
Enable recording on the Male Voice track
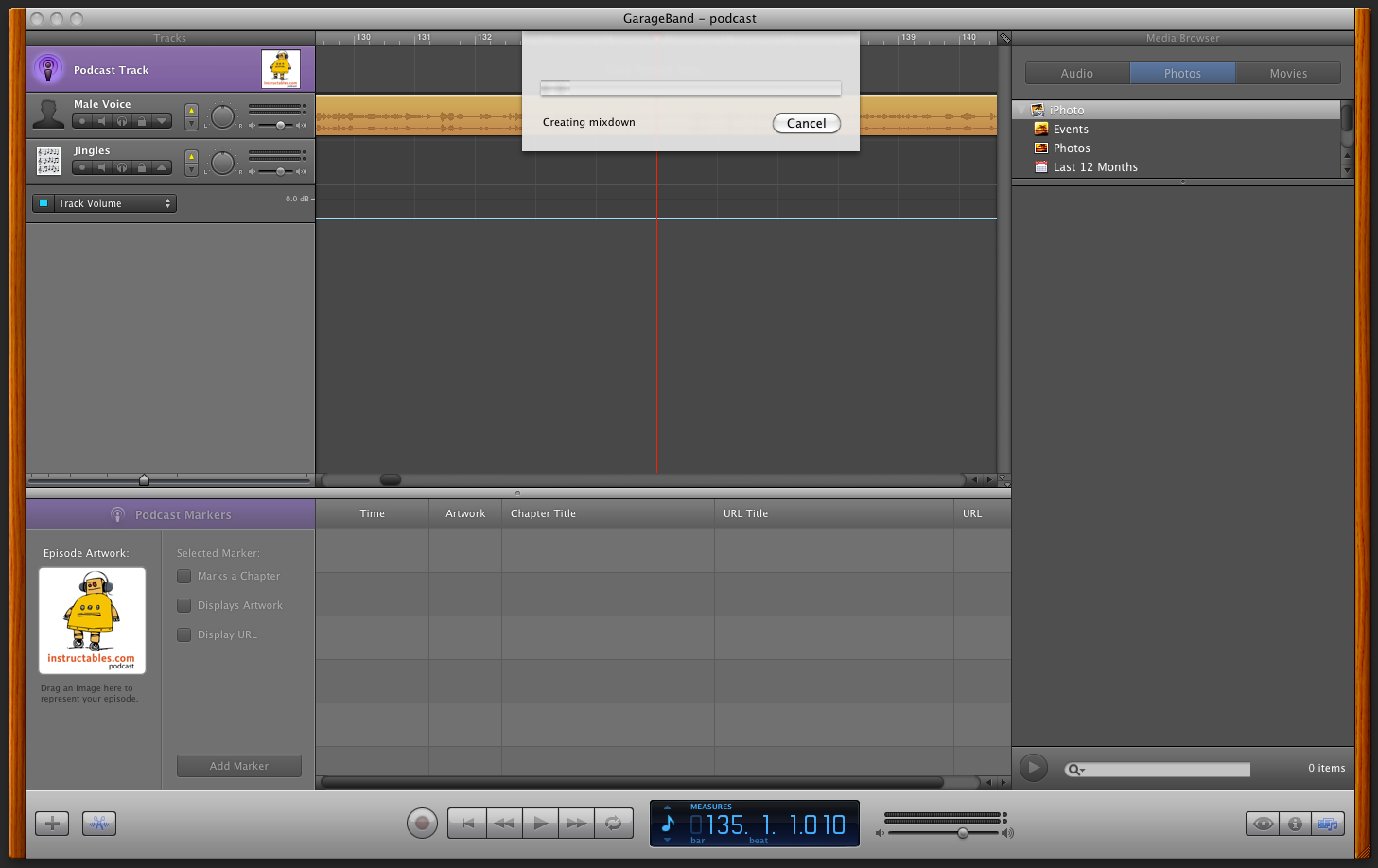click(82, 121)
